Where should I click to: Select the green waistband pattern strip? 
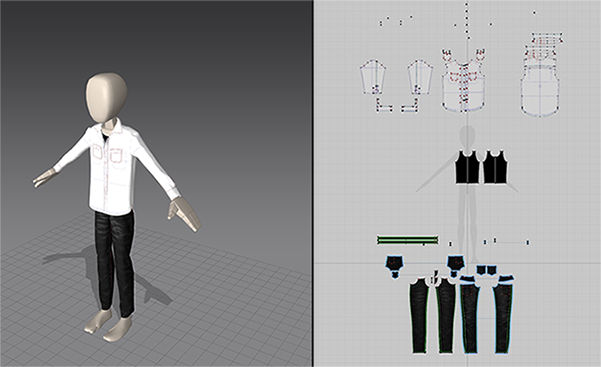coord(408,240)
